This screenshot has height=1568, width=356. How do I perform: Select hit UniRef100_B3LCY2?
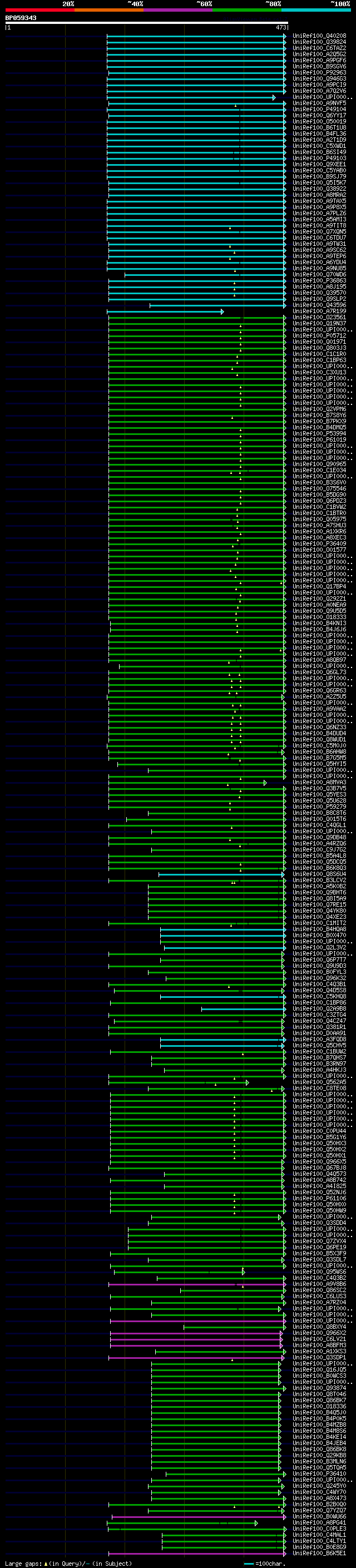(x=319, y=880)
